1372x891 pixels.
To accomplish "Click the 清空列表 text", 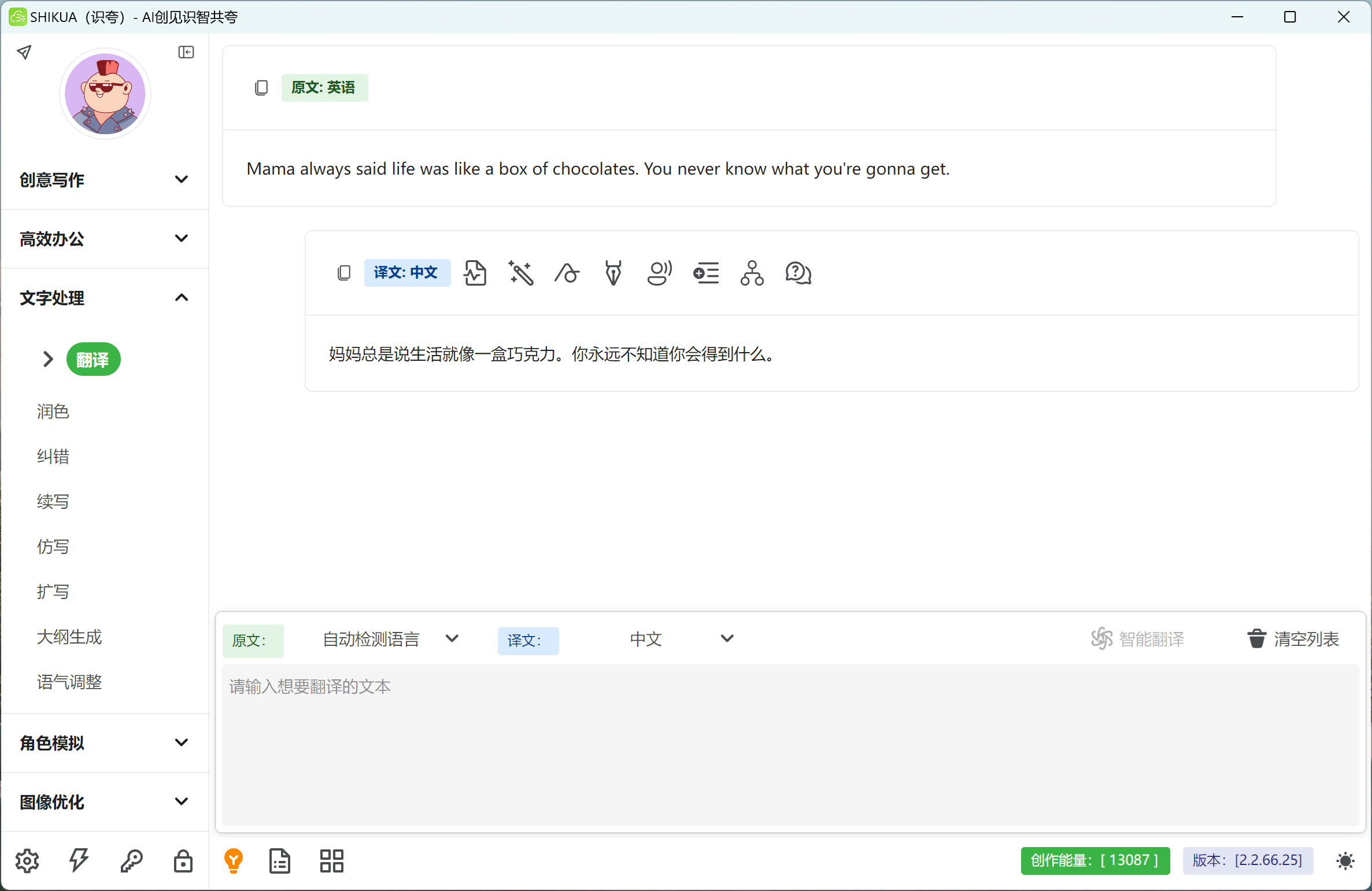I will pos(1307,639).
